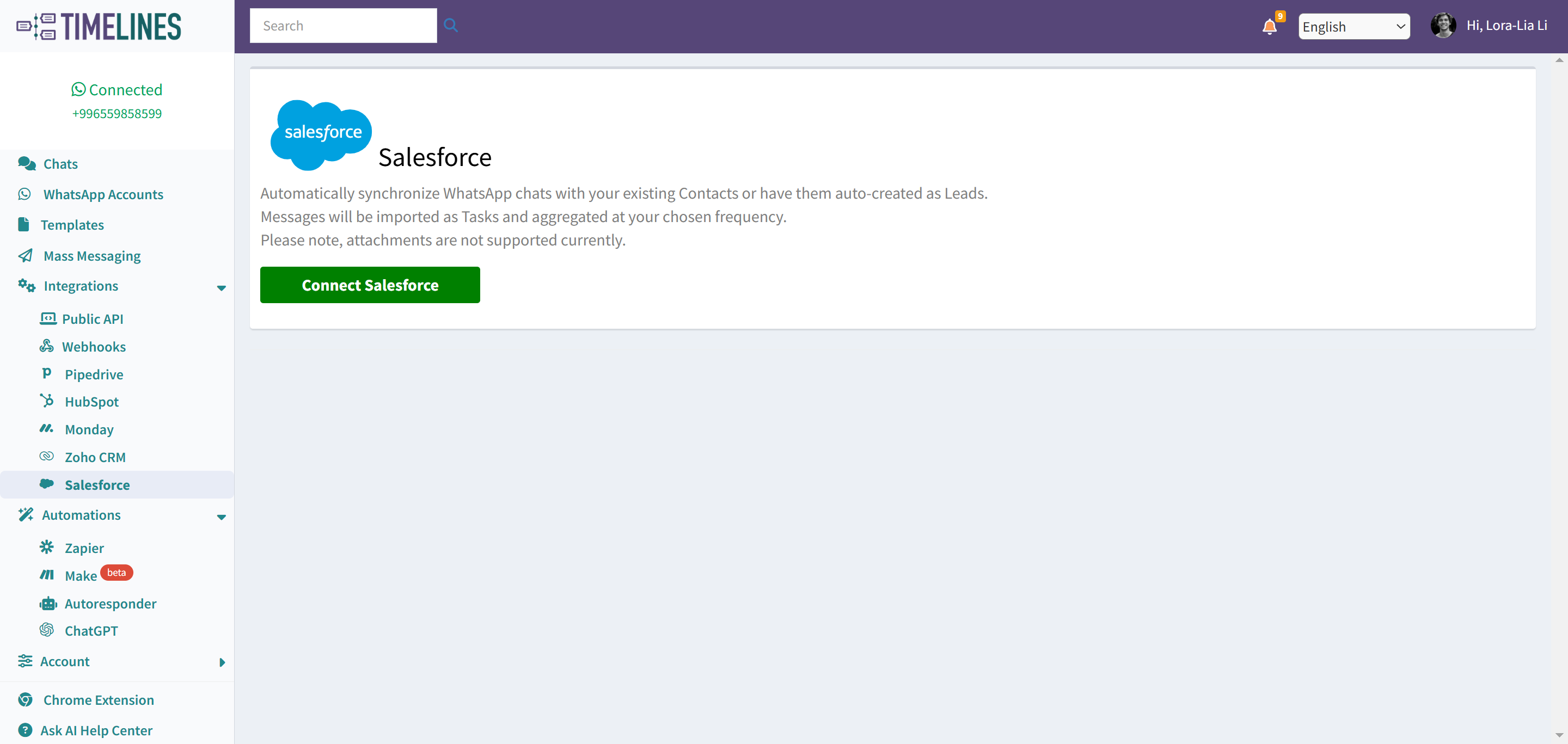Image resolution: width=1568 pixels, height=744 pixels.
Task: Collapse the Automations section arrow
Action: coord(222,517)
